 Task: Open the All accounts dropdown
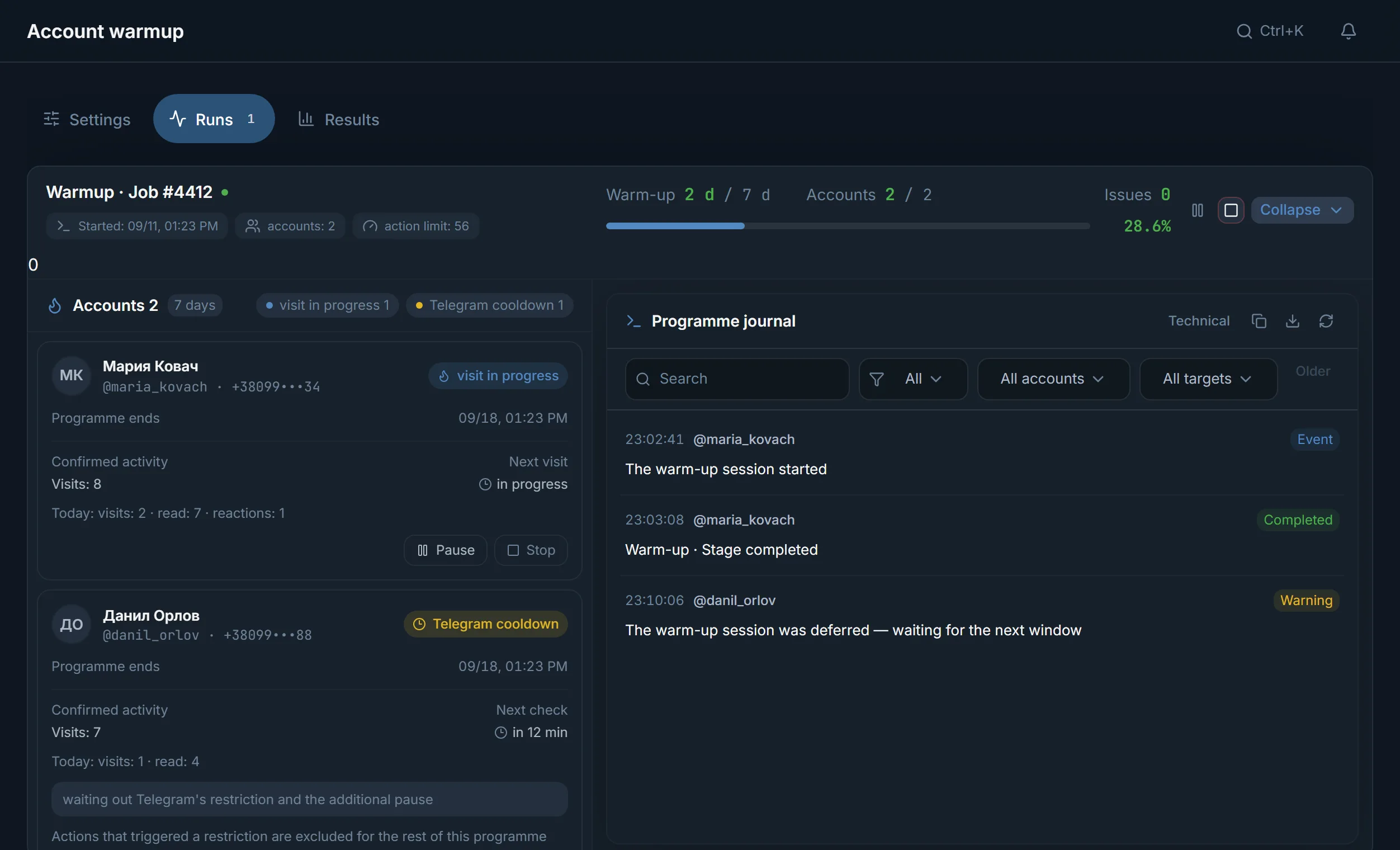coord(1053,379)
